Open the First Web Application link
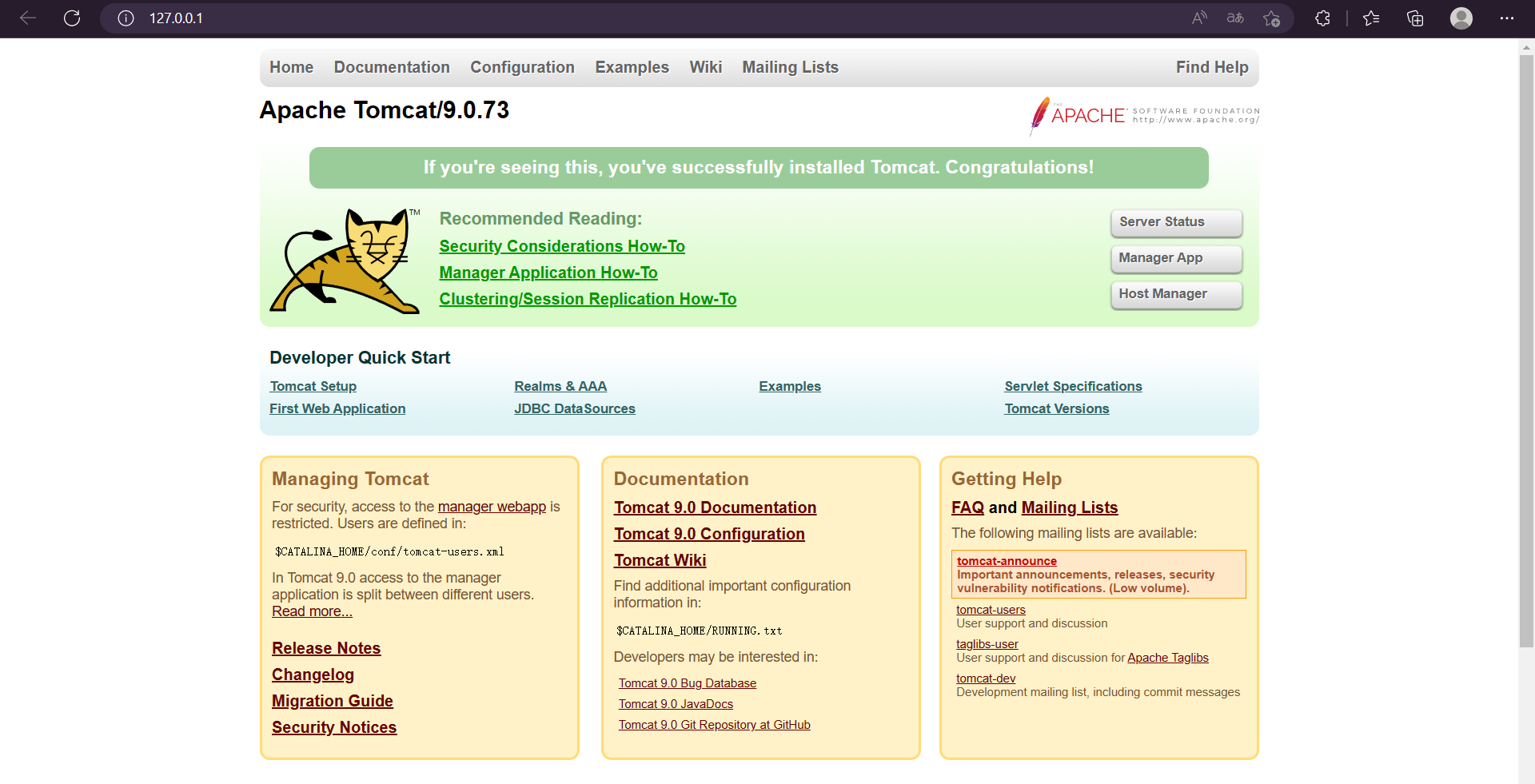 (x=337, y=408)
